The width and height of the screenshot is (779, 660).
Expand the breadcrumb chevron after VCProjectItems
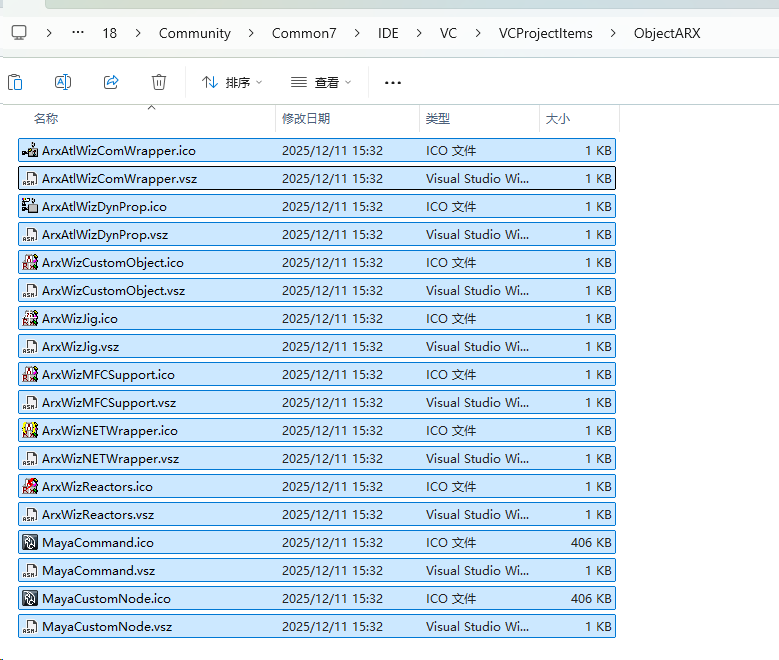(613, 33)
